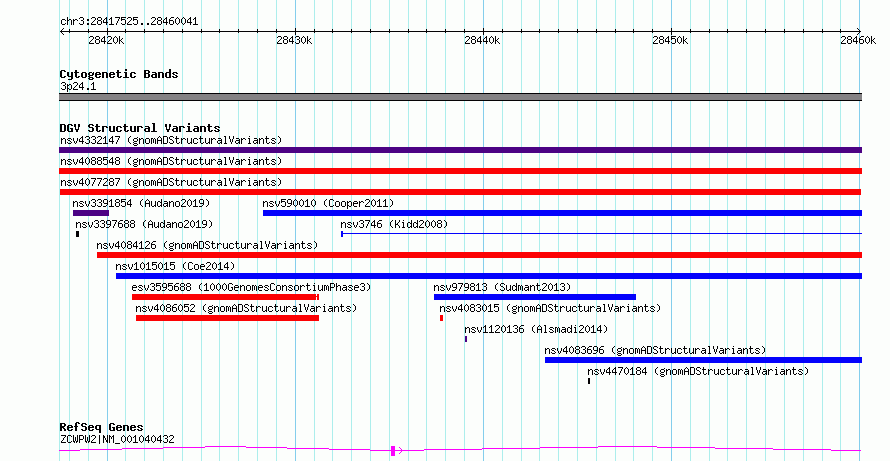Open nsv979813 (Sudmant2013) label
The width and height of the screenshot is (890, 461).
(502, 287)
